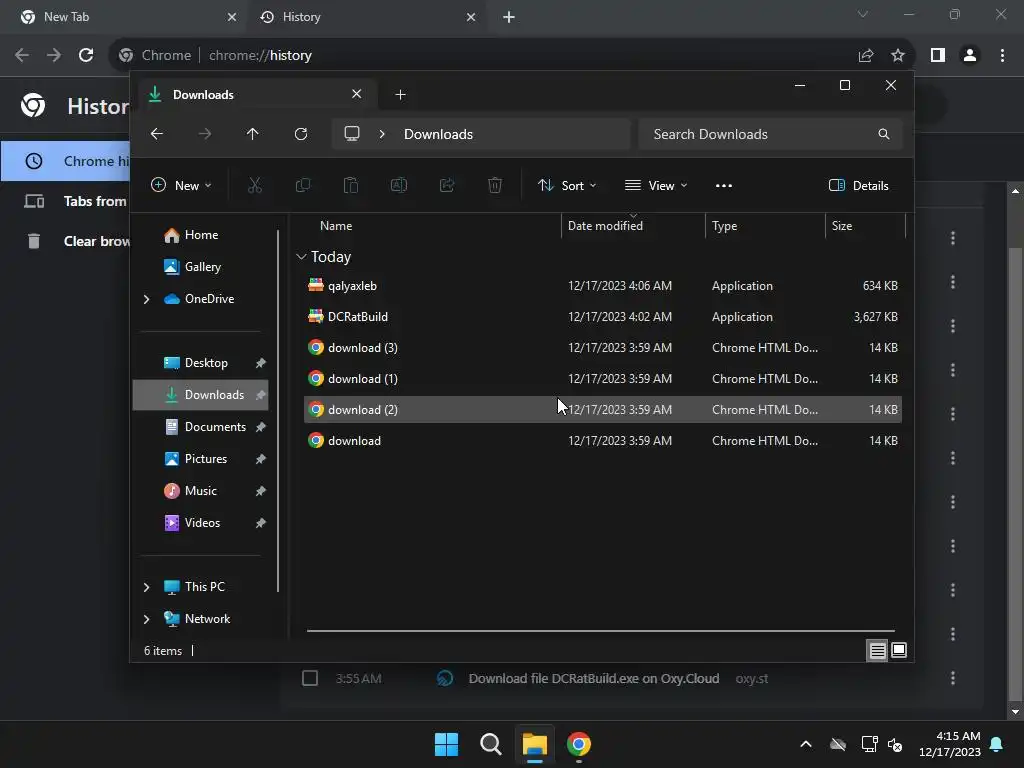Open a new Chrome tab
The width and height of the screenshot is (1024, 768).
[x=509, y=17]
